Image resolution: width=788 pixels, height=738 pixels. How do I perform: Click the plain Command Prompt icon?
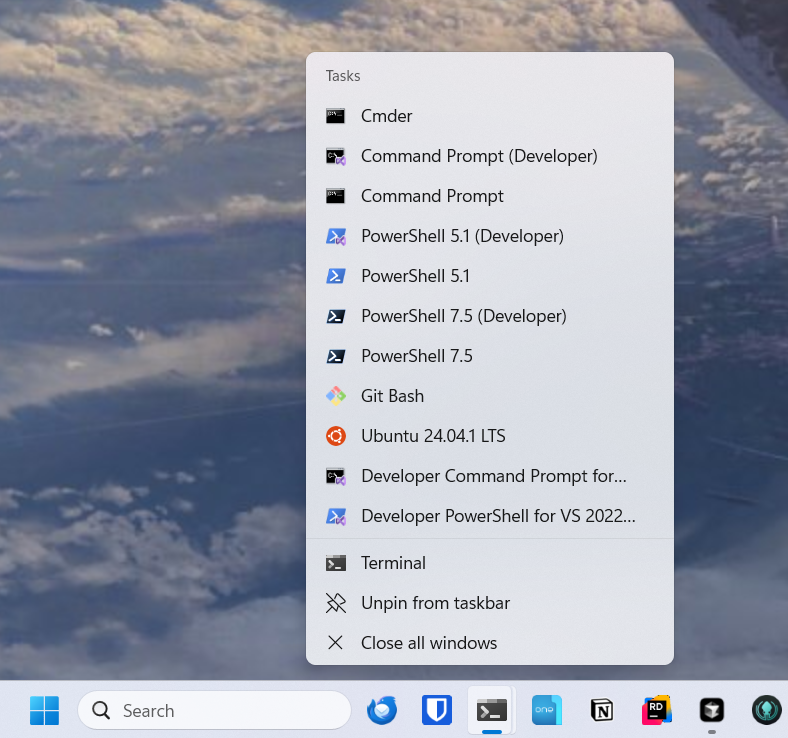coord(335,196)
